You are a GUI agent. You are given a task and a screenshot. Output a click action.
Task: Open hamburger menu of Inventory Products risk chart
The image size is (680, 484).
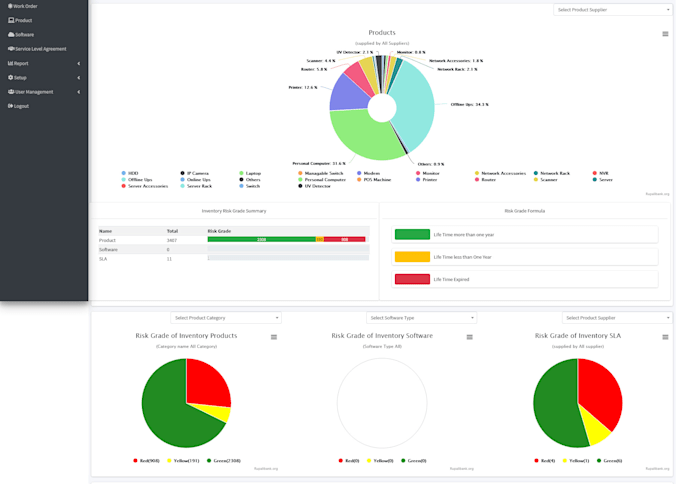274,337
